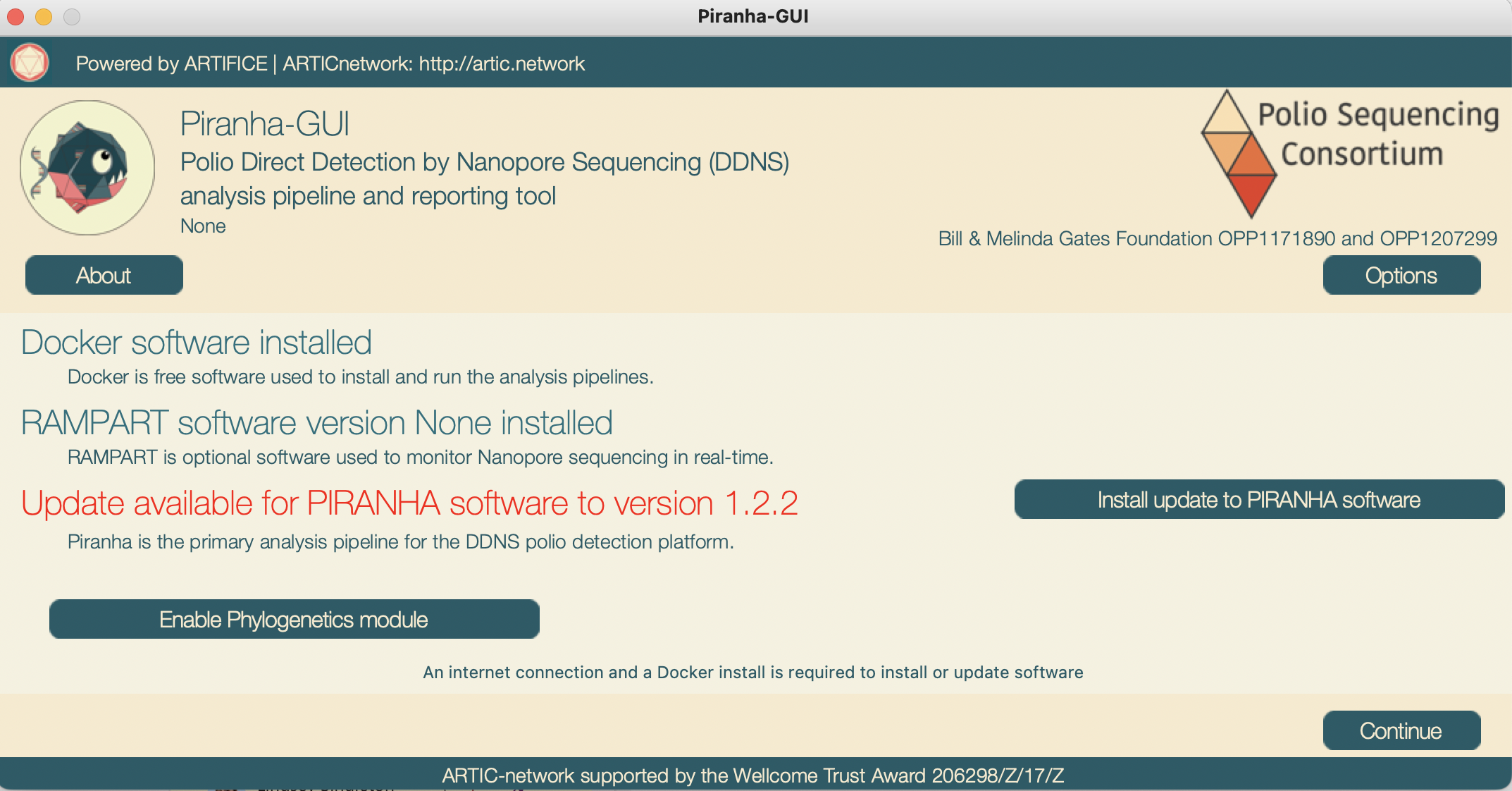Click the Wellcome Trust Award footer text
The width and height of the screenshot is (1512, 791).
pyautogui.click(x=753, y=775)
